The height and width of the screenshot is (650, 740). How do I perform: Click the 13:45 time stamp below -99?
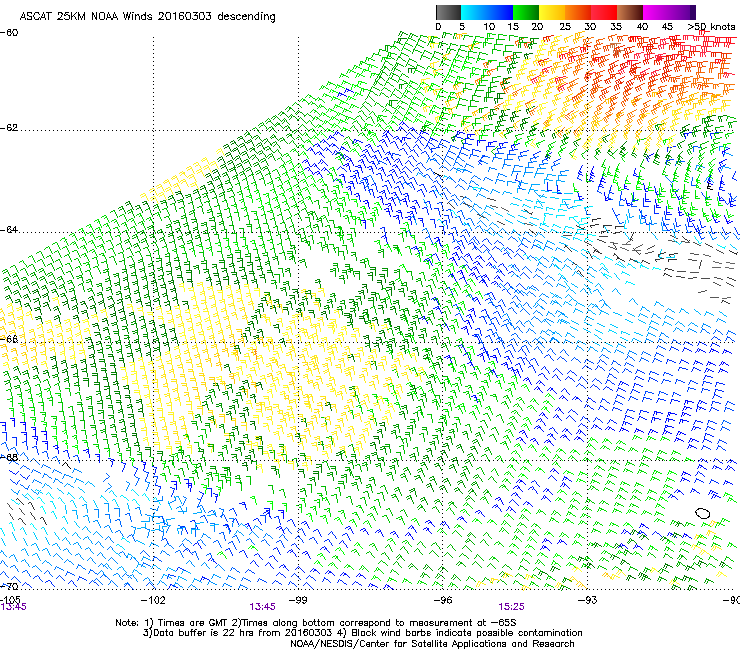coord(263,606)
